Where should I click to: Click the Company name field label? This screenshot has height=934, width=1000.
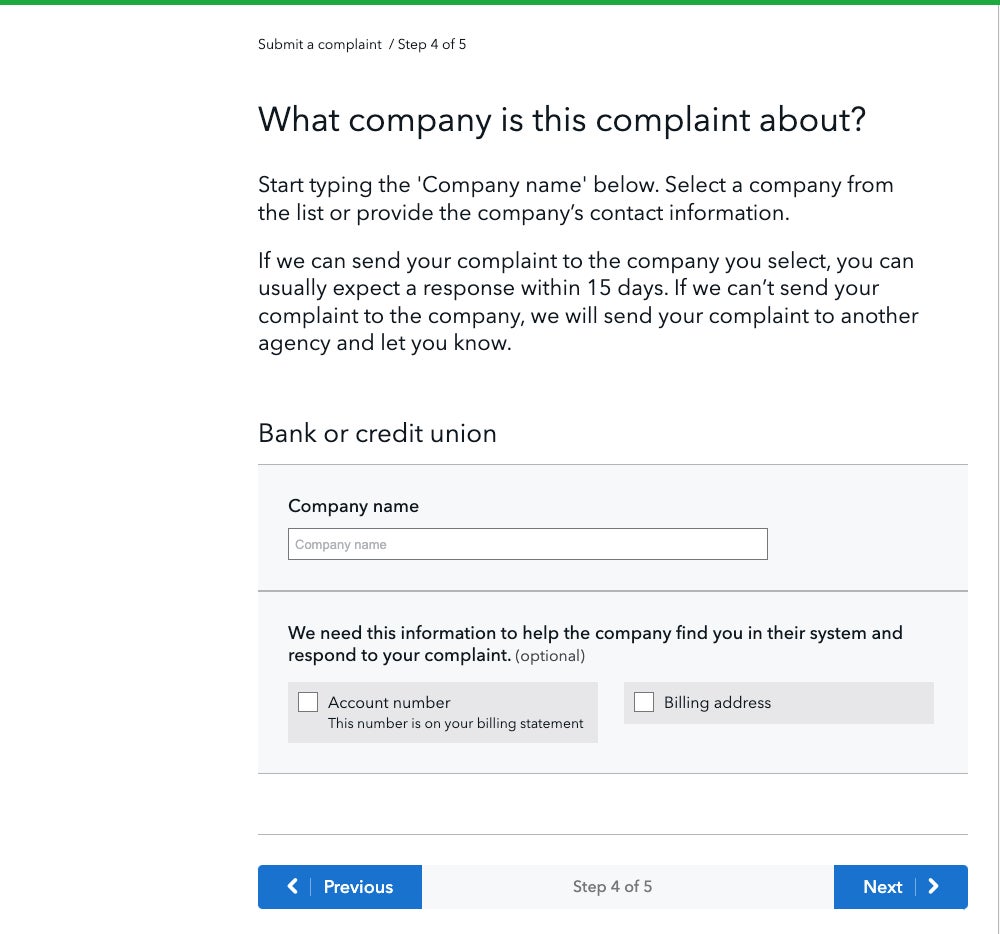tap(353, 506)
